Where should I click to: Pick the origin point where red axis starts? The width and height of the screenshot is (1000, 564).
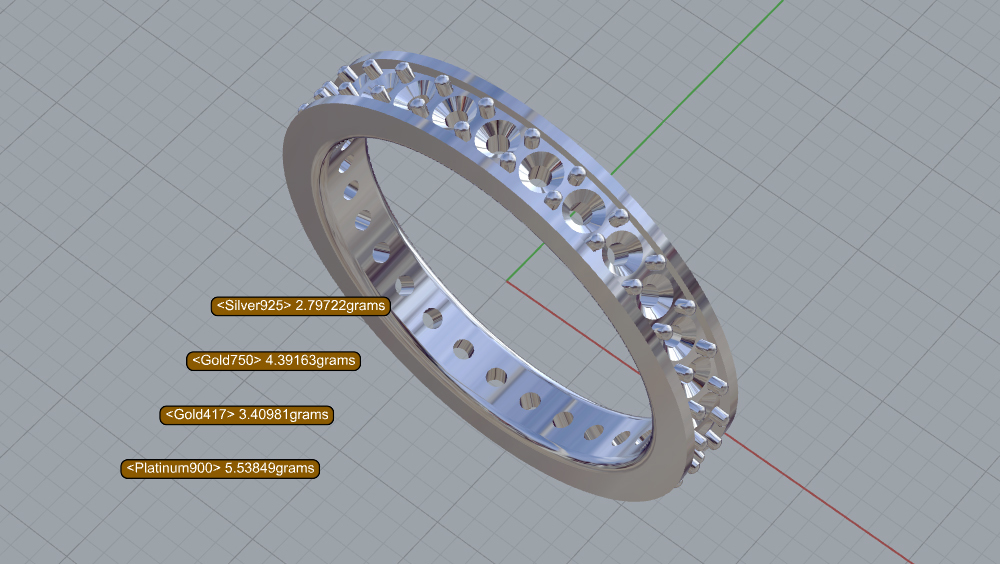508,281
